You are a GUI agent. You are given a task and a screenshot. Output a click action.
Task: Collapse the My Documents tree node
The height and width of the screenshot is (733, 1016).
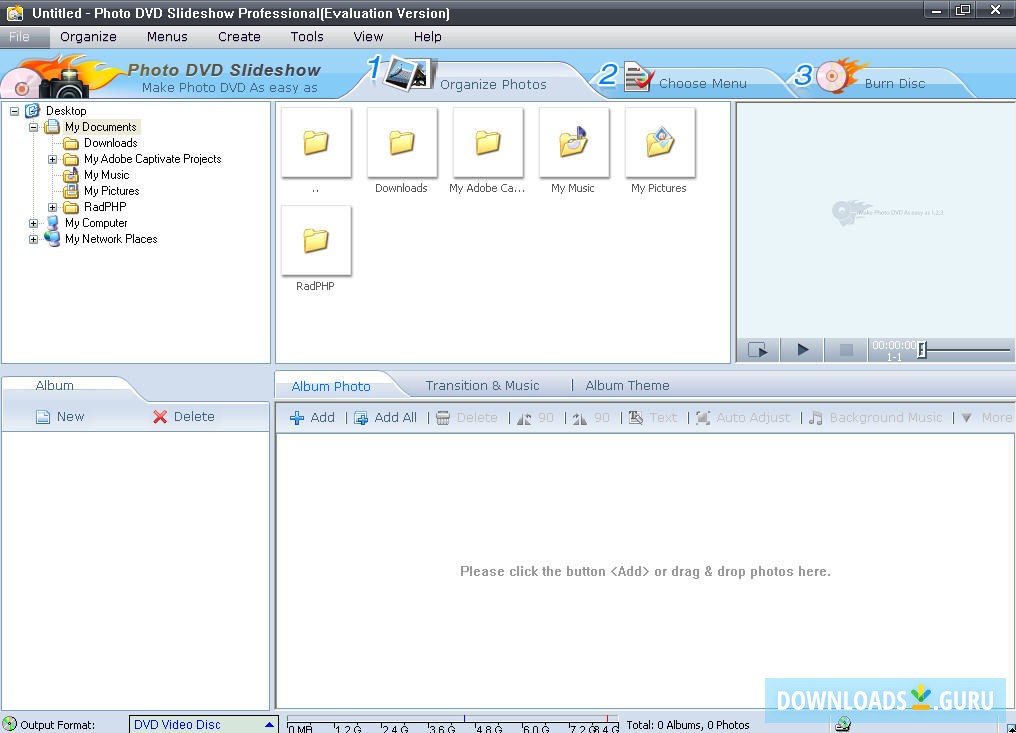click(33, 127)
